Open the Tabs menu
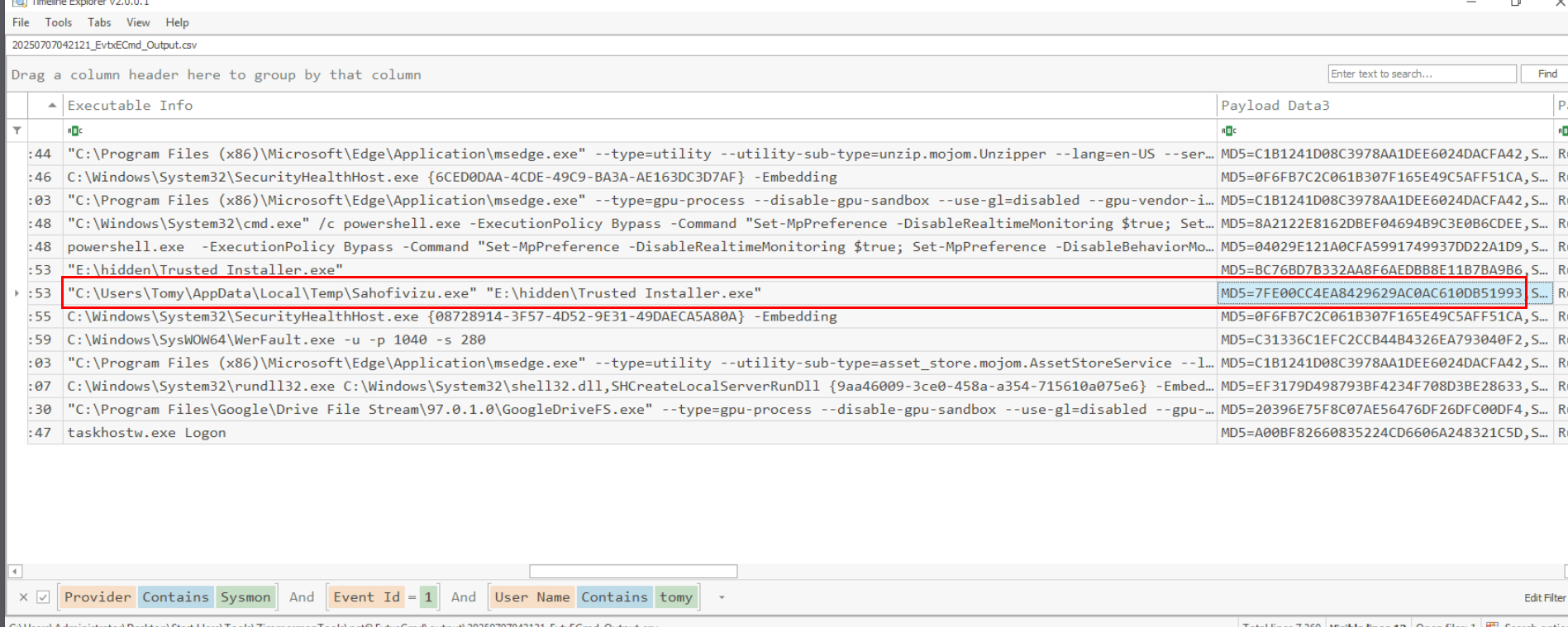The height and width of the screenshot is (627, 1568). pyautogui.click(x=99, y=22)
